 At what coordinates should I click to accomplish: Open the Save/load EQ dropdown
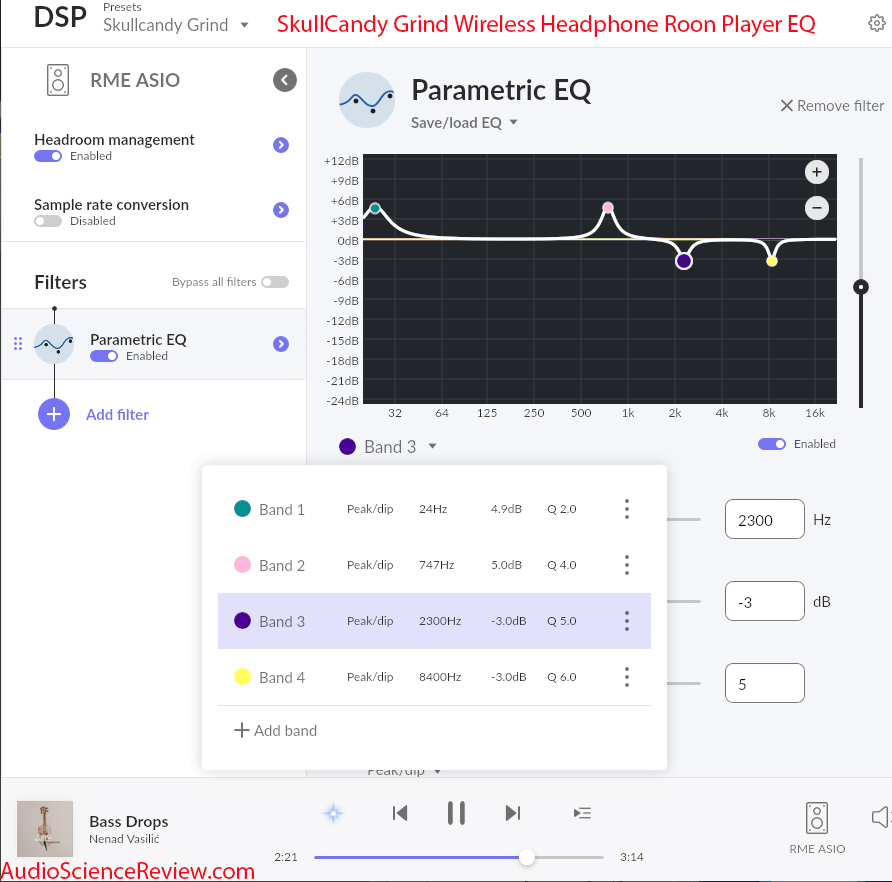464,123
